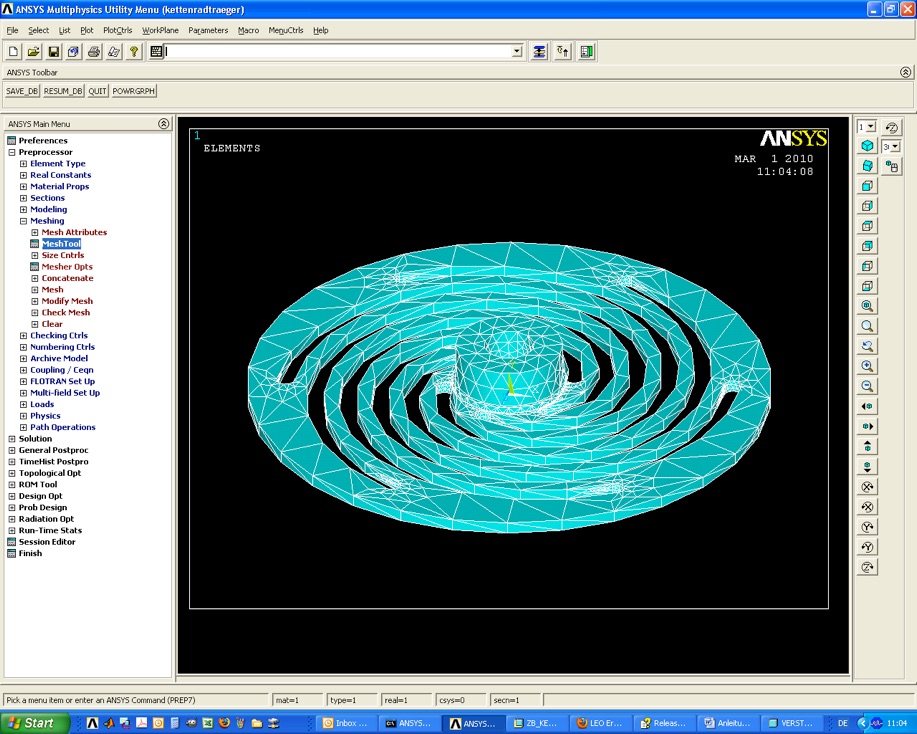Open the Windows Start button
The height and width of the screenshot is (734, 917).
pos(34,723)
